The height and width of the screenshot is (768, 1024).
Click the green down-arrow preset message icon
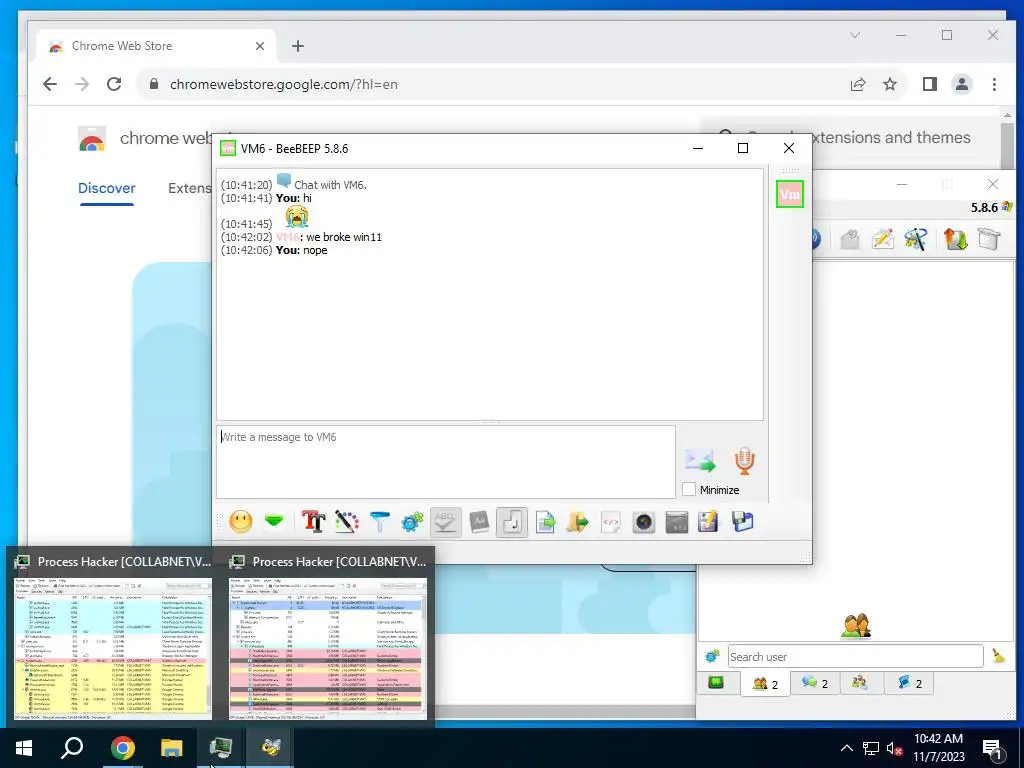tap(274, 522)
